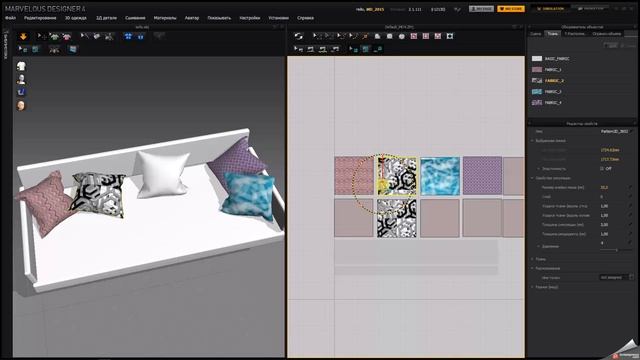Open the 3D одежда menu
The height and width of the screenshot is (360, 640).
(x=76, y=18)
